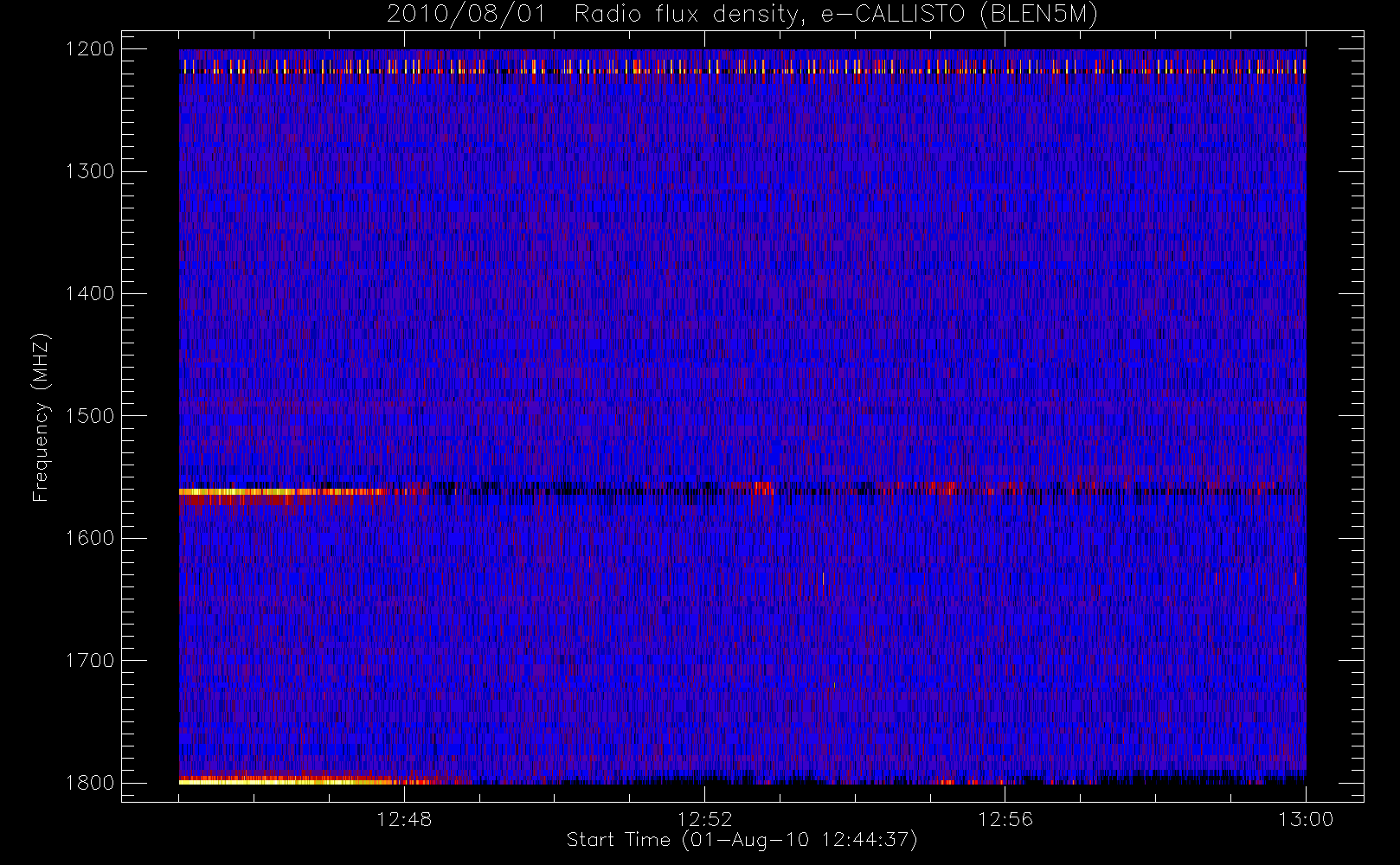
Task: Select the 1700 frequency tick label
Action: point(90,660)
